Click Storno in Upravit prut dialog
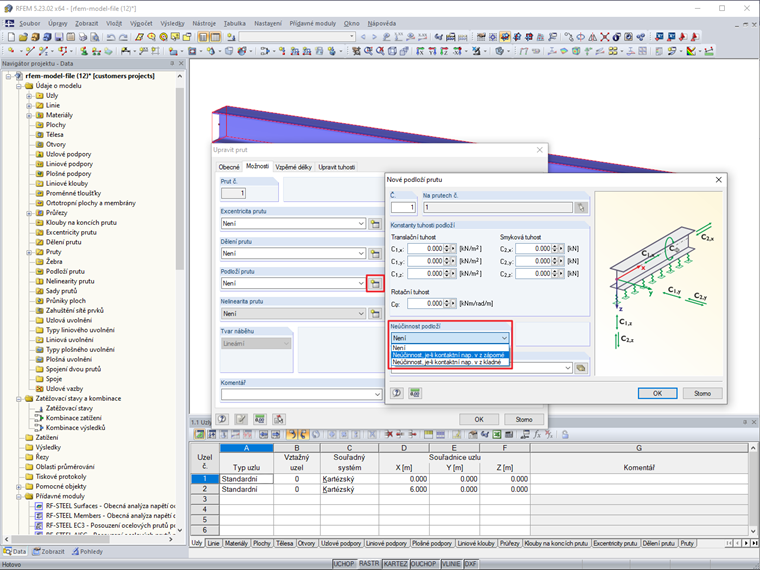This screenshot has width=760, height=570. (x=524, y=419)
